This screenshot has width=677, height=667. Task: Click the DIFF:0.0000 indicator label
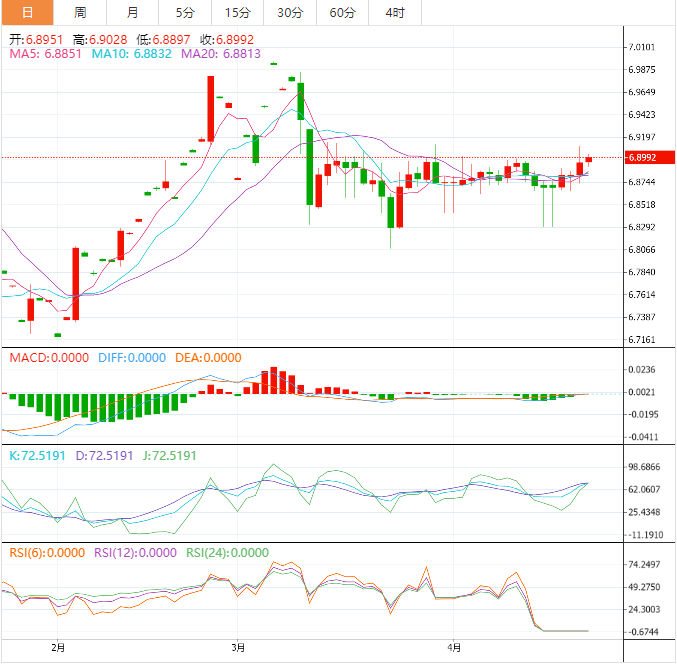[x=132, y=358]
